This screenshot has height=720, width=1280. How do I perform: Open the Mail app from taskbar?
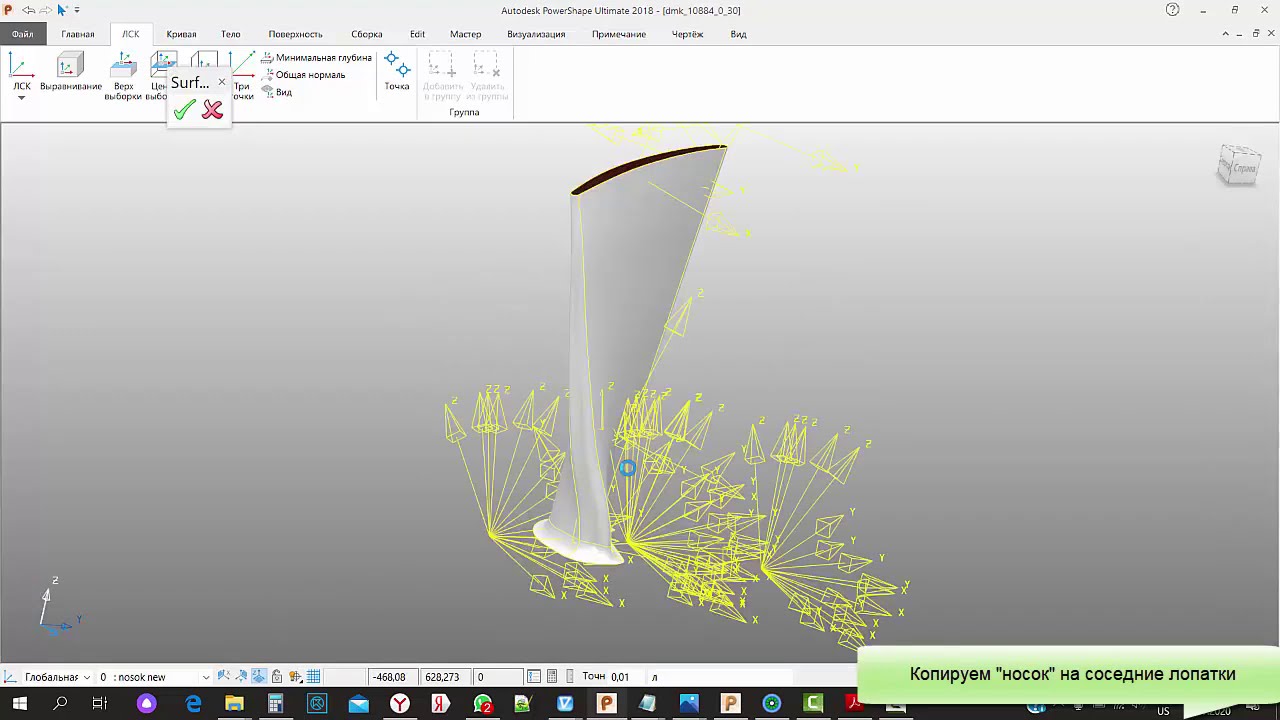click(358, 705)
